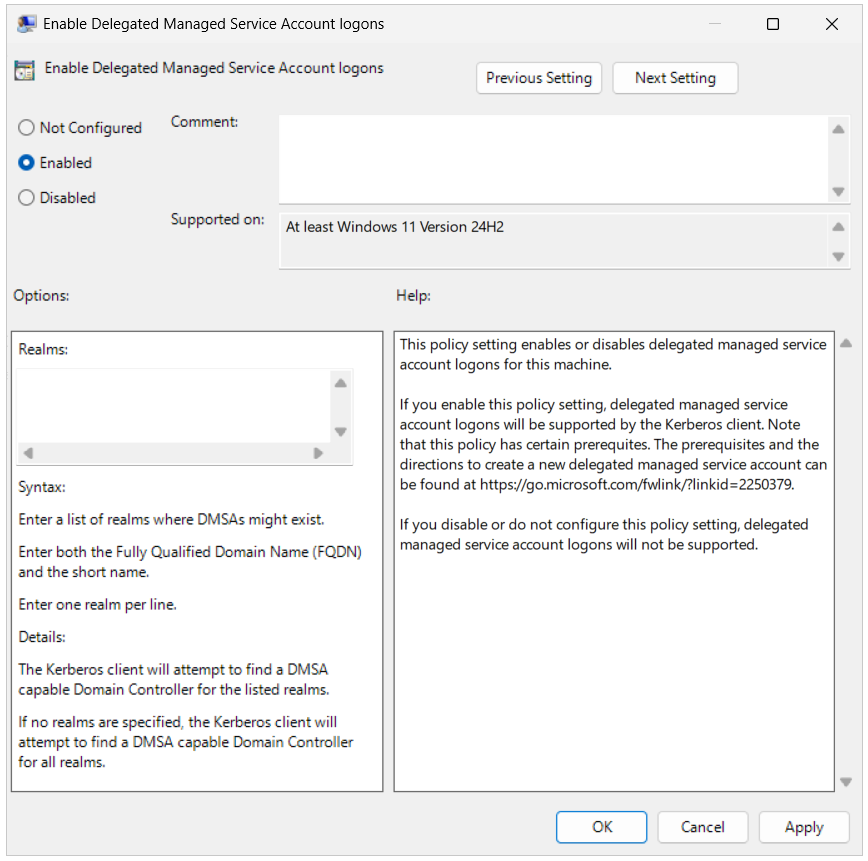Screen dimensions: 868x861
Task: Select the Disabled radio button
Action: (25, 197)
